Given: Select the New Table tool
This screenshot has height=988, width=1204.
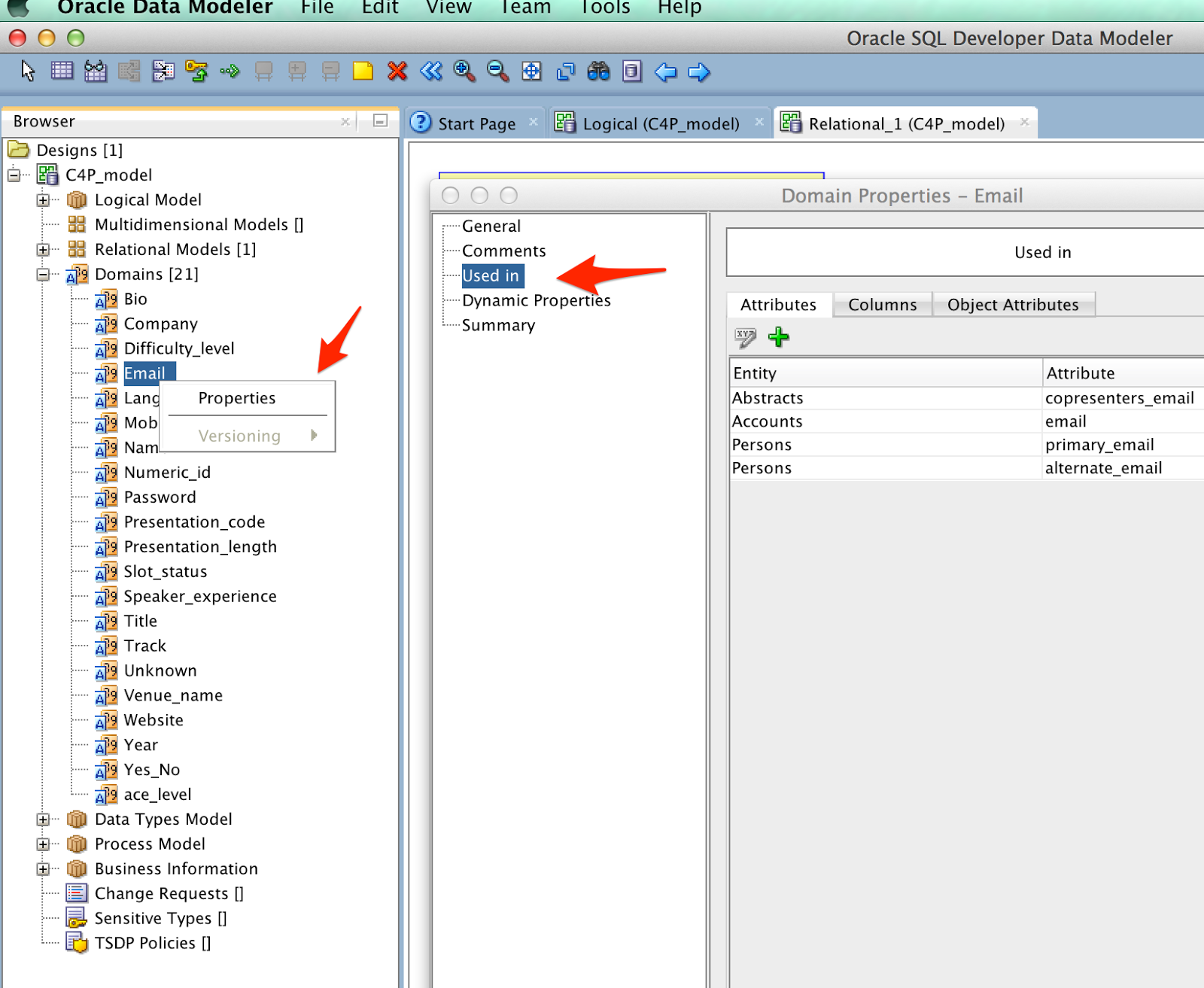Looking at the screenshot, I should click(62, 71).
